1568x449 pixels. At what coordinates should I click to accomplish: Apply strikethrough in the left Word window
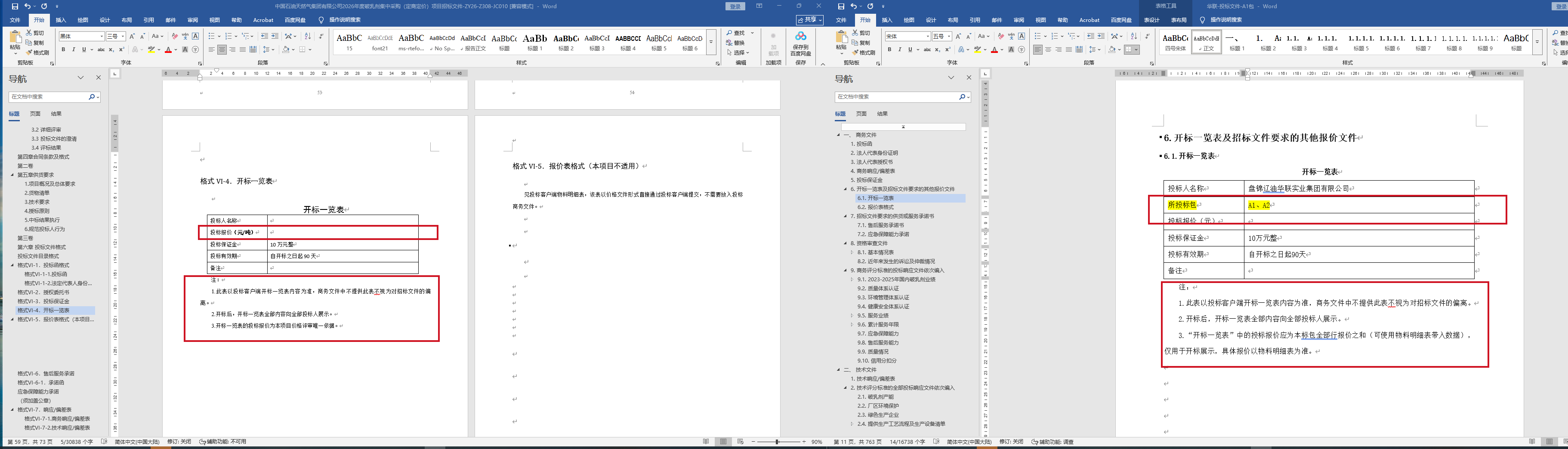[101, 49]
